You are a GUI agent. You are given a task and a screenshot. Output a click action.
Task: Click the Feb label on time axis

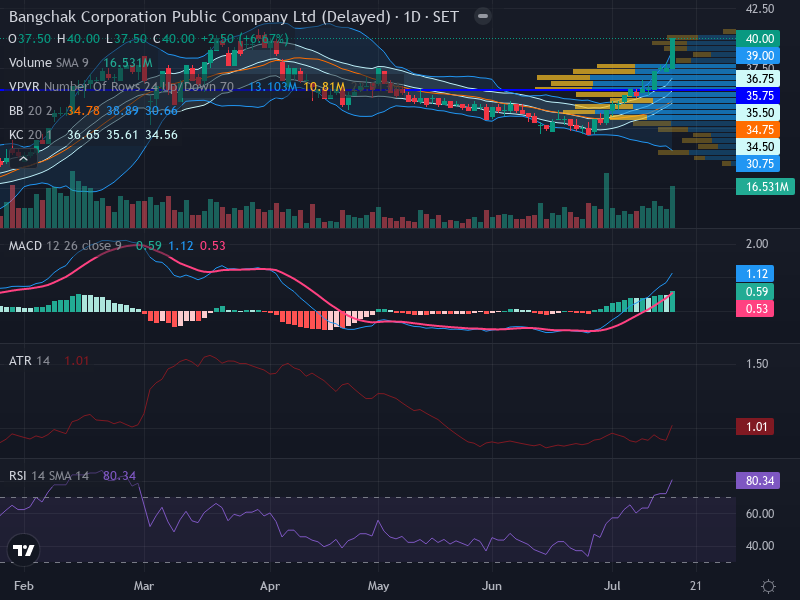[23, 586]
